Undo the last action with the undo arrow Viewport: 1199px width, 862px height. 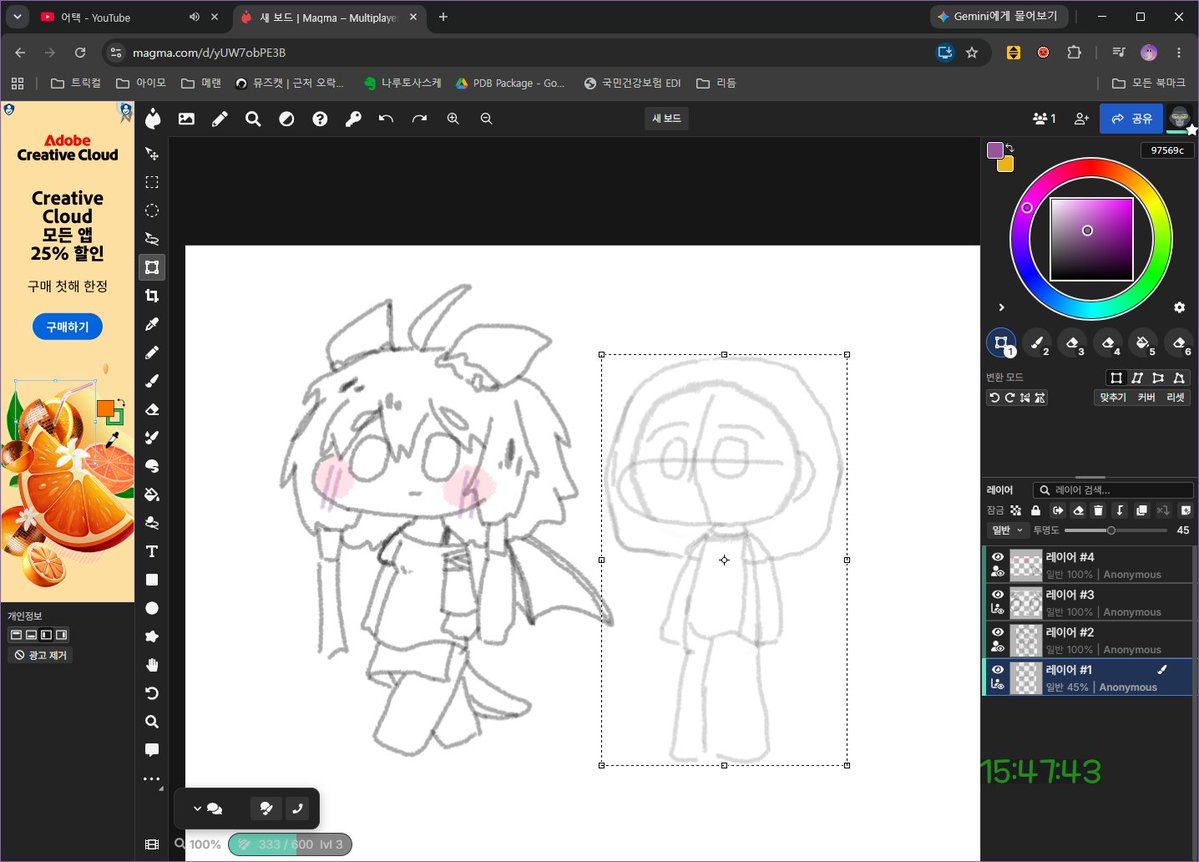click(x=386, y=119)
